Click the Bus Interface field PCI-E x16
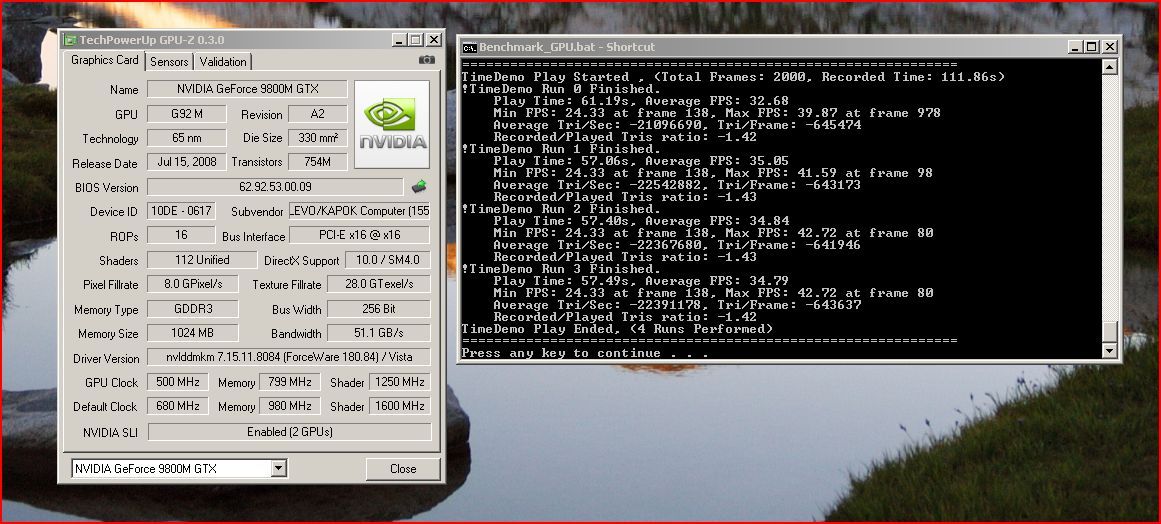 coord(359,235)
